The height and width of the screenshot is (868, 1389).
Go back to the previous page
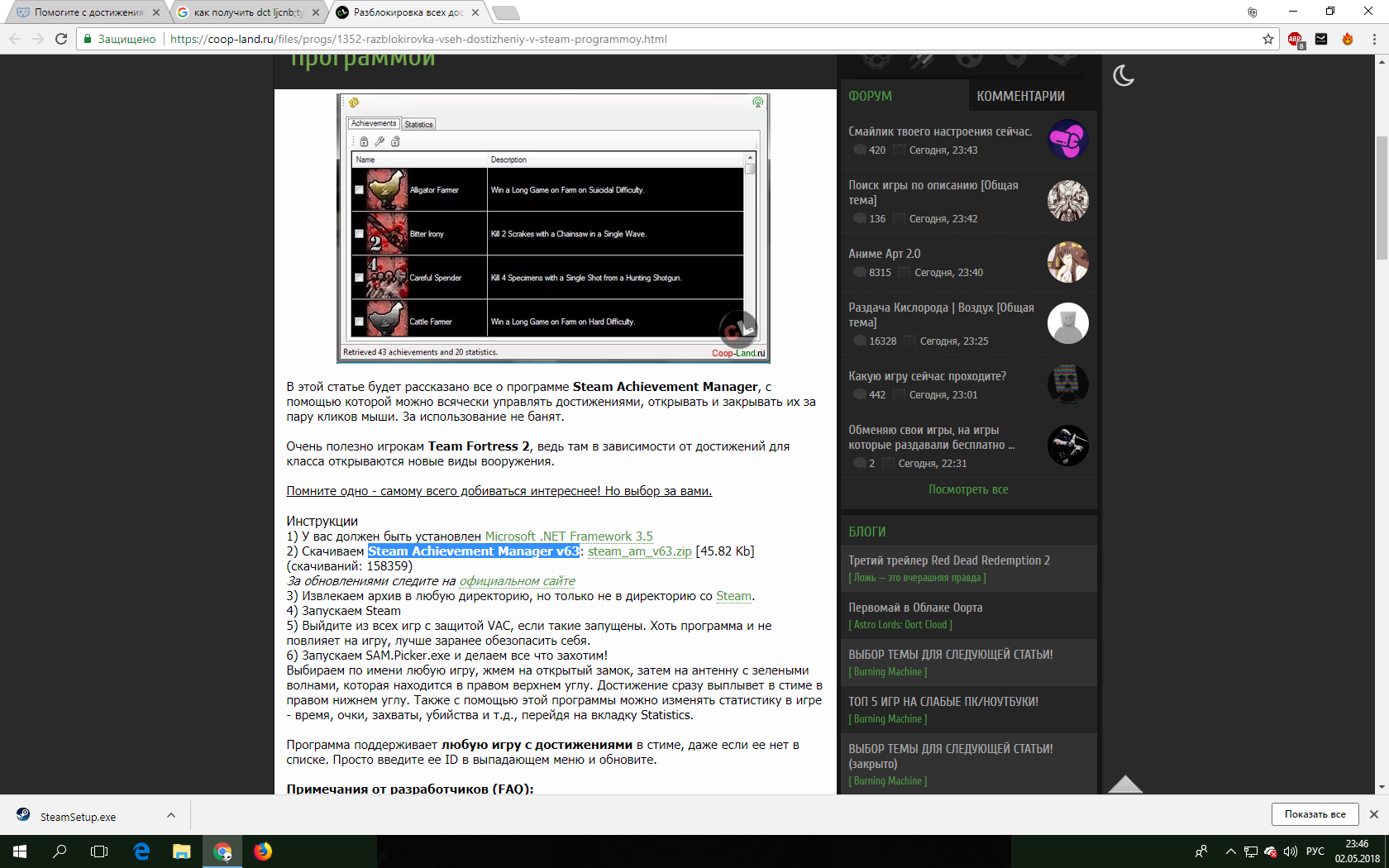[x=15, y=39]
